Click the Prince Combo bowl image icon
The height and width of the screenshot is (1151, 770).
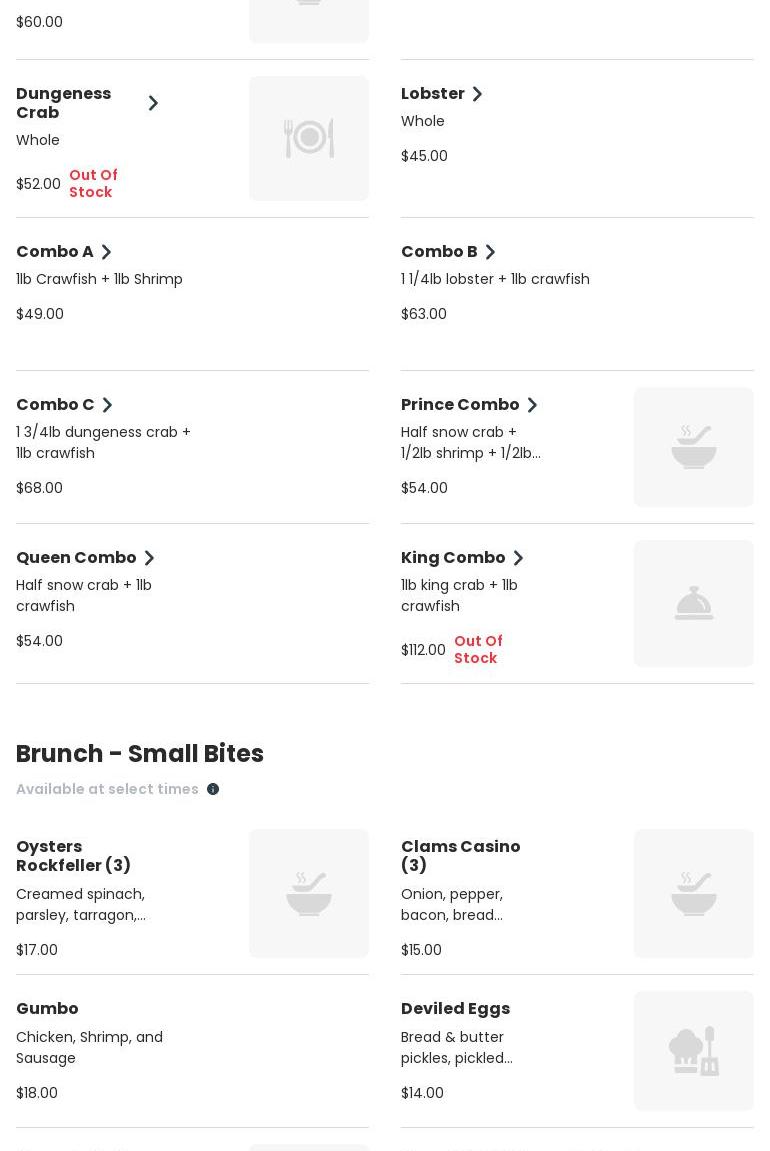[x=693, y=447]
